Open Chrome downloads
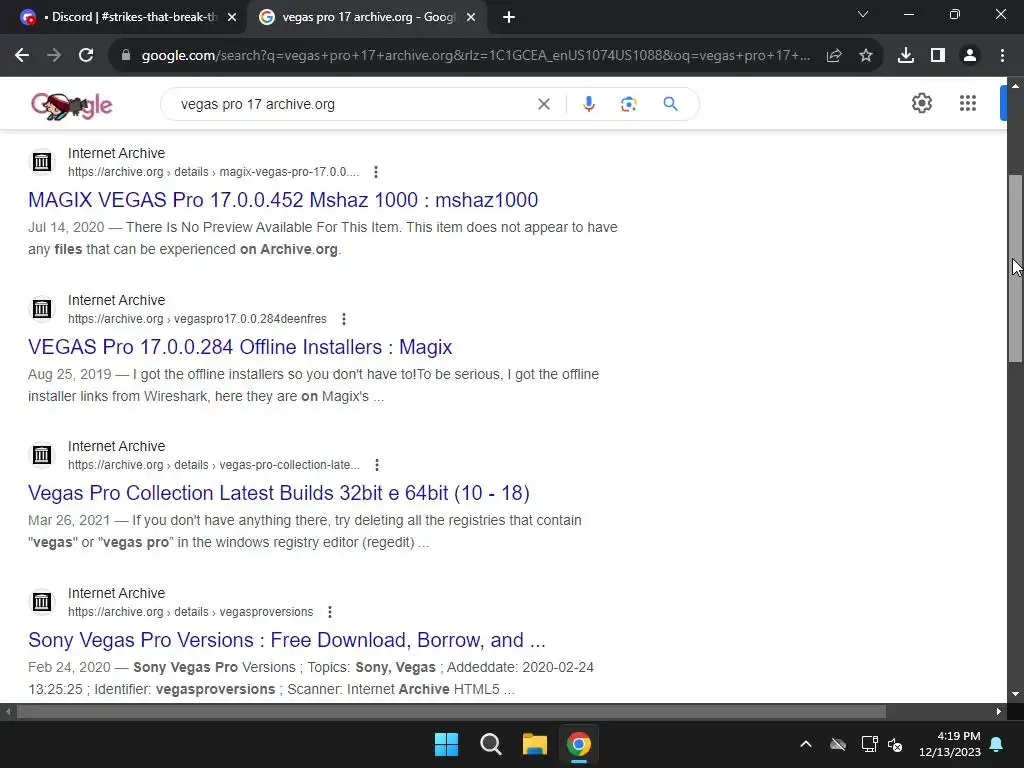Image resolution: width=1024 pixels, height=768 pixels. coord(906,56)
